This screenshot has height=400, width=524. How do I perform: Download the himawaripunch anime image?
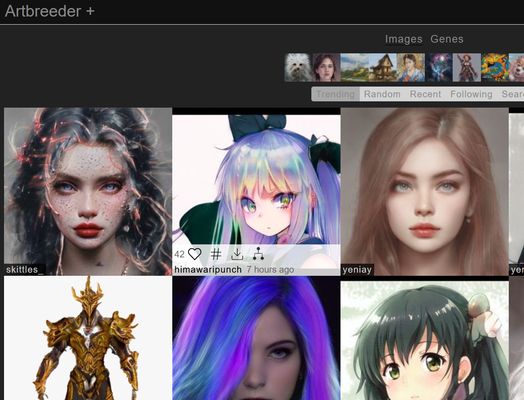[x=237, y=255]
